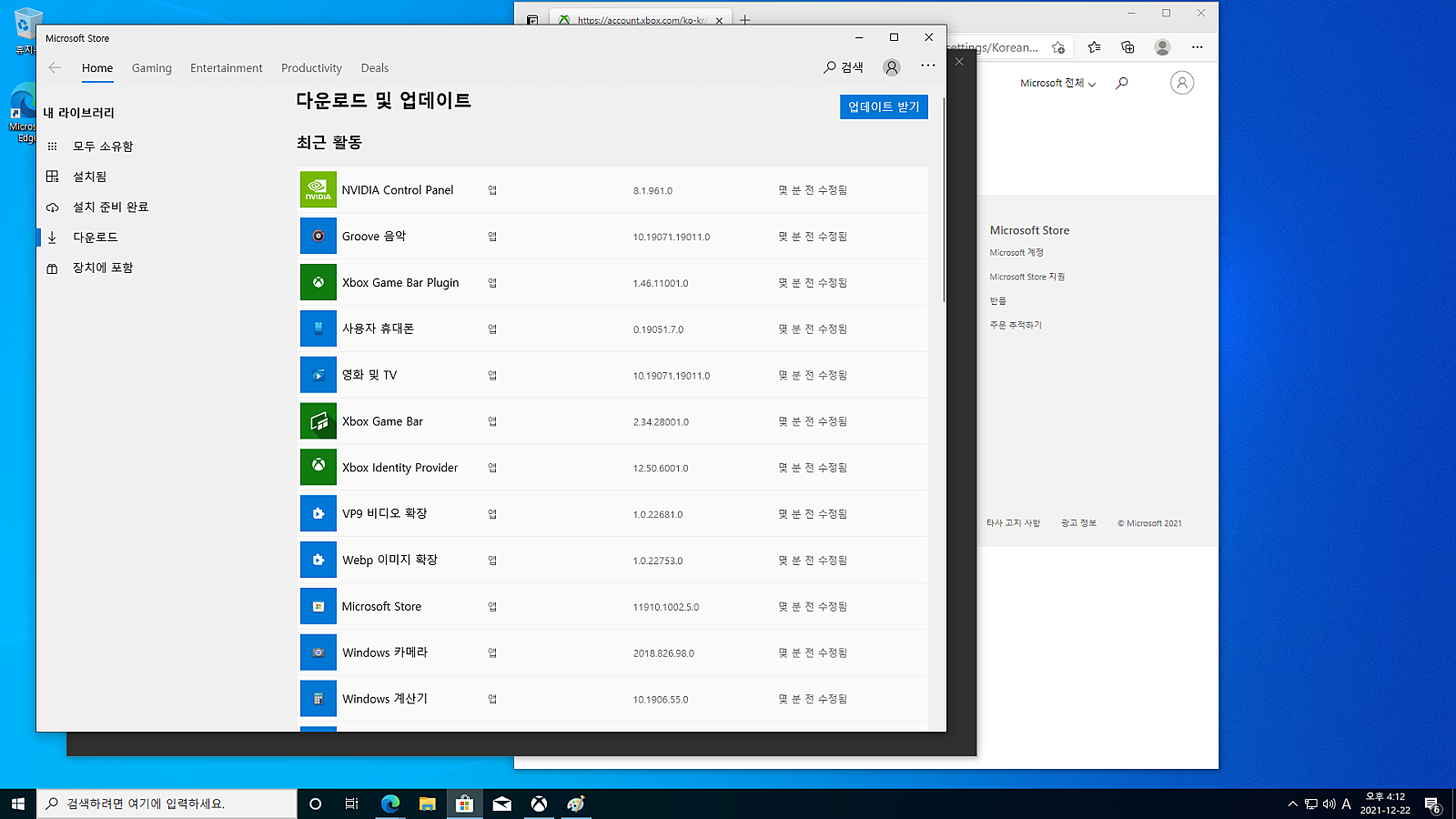
Task: Open the 주문 추적하기 link in Edge
Action: click(x=1016, y=325)
